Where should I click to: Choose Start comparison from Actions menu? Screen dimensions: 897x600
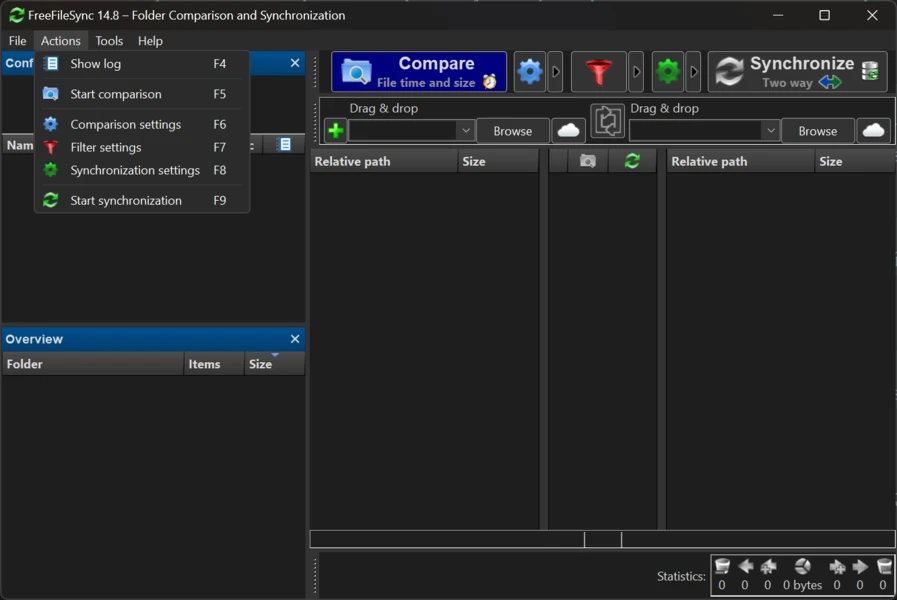point(142,94)
